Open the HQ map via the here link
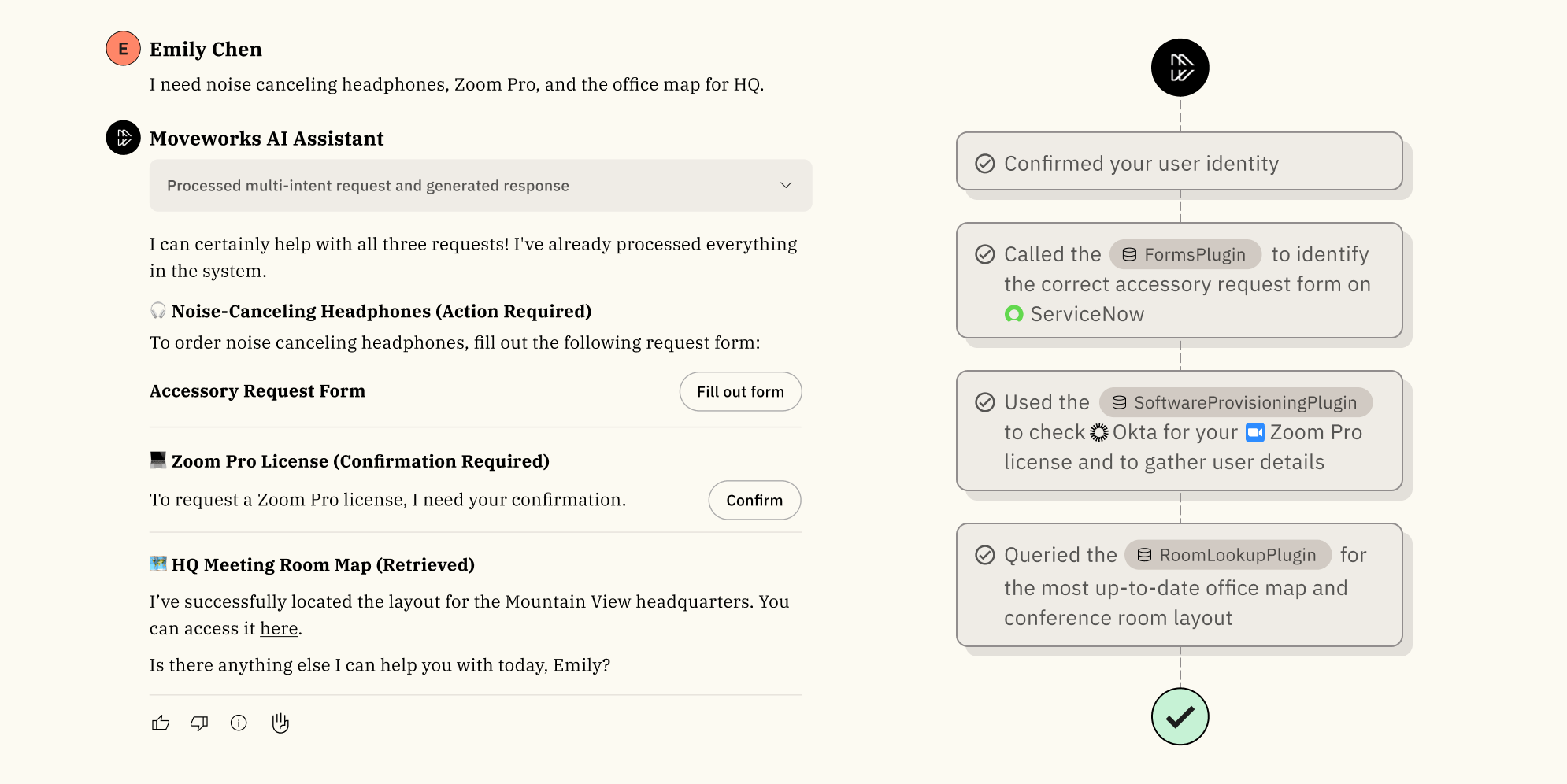 279,628
